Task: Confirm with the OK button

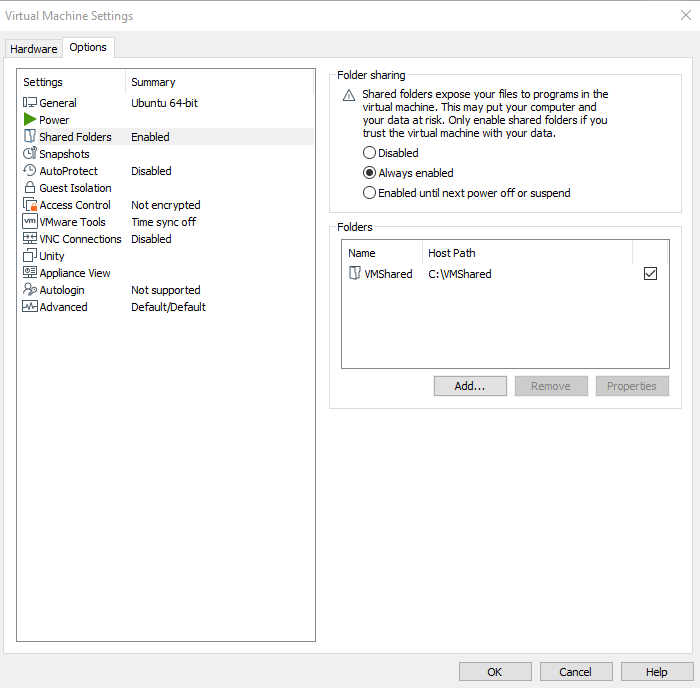Action: click(x=495, y=671)
